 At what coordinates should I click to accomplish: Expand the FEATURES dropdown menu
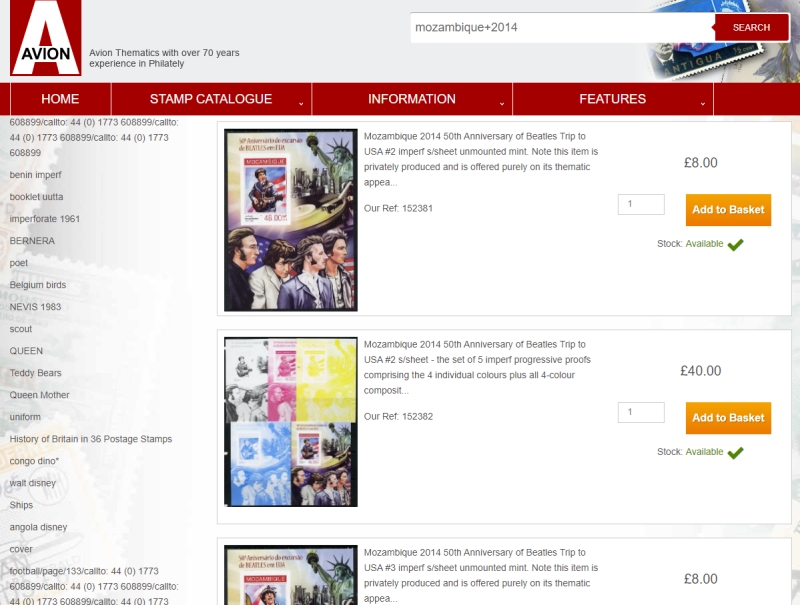pos(612,99)
